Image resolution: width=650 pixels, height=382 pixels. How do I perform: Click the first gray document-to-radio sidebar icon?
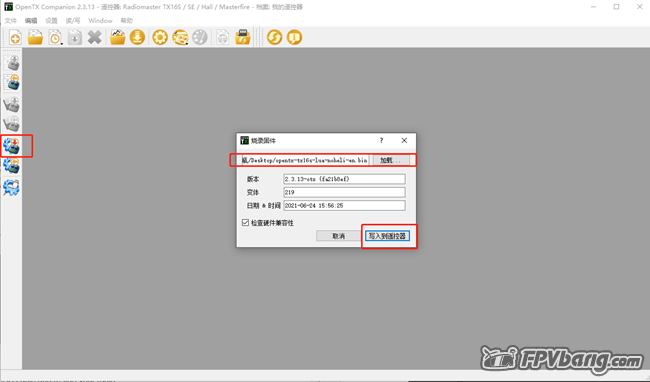[12, 63]
